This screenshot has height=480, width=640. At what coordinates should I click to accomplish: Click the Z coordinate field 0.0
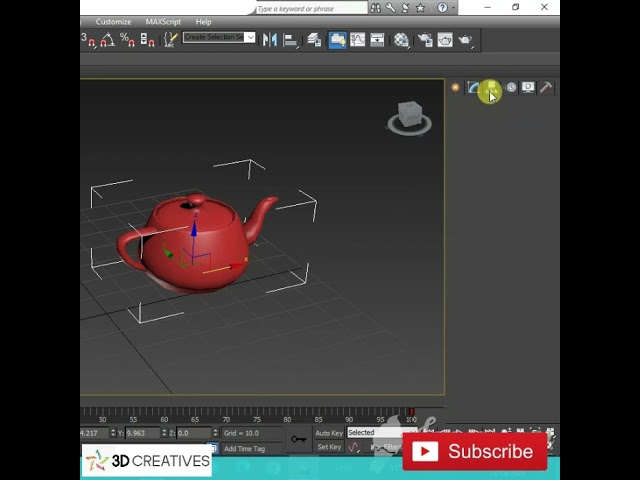click(194, 433)
